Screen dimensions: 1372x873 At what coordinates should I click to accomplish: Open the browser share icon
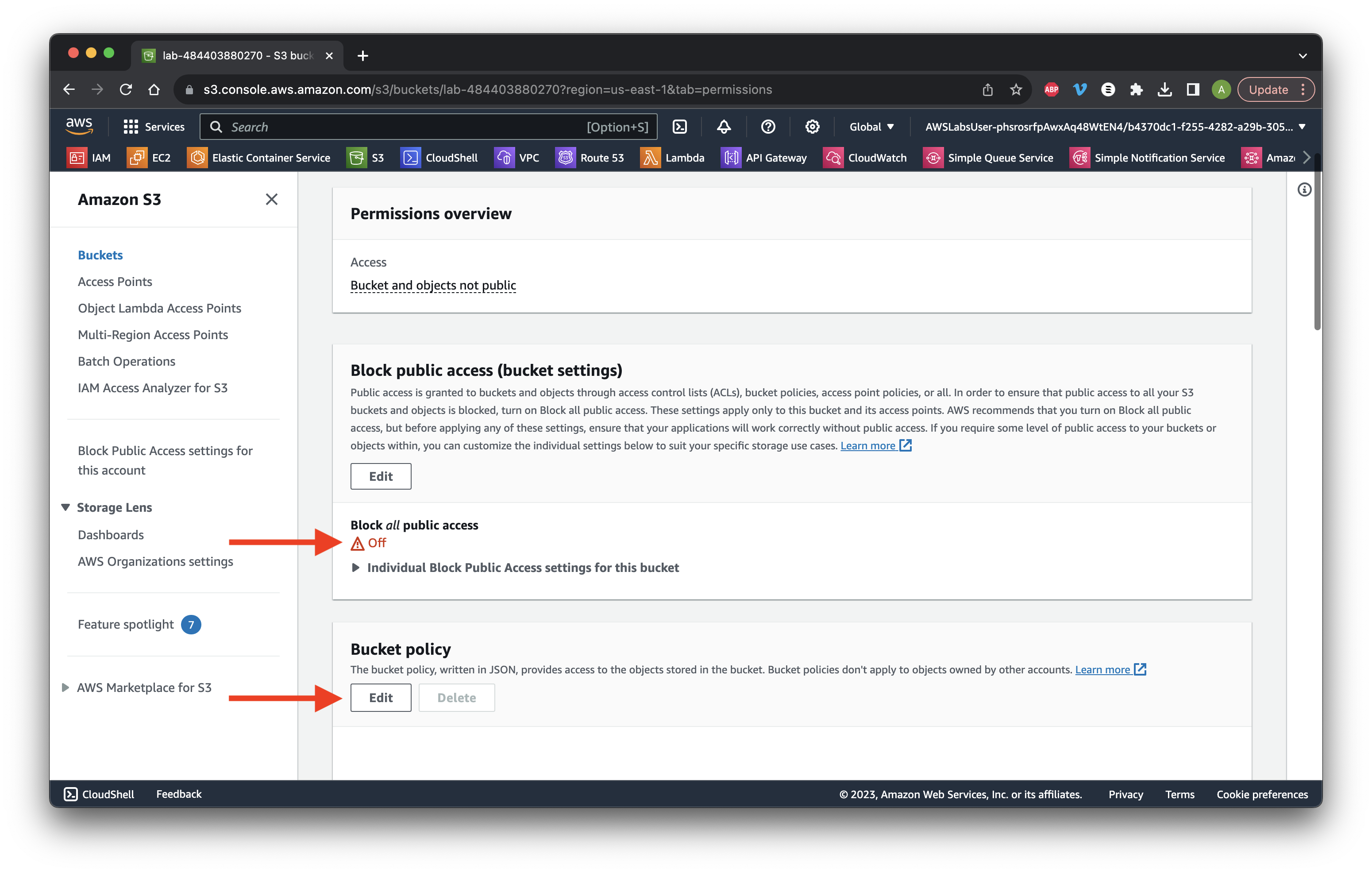[987, 89]
